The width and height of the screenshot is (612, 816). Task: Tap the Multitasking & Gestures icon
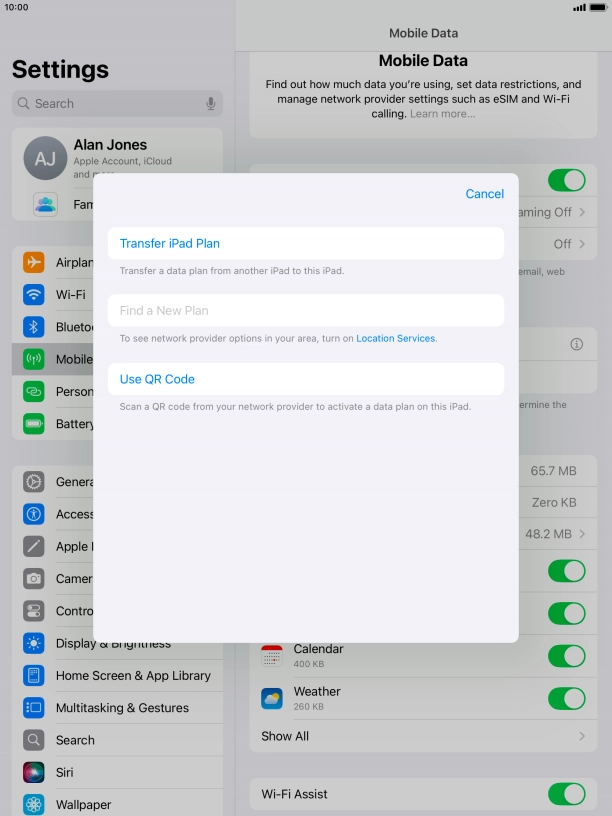35,708
